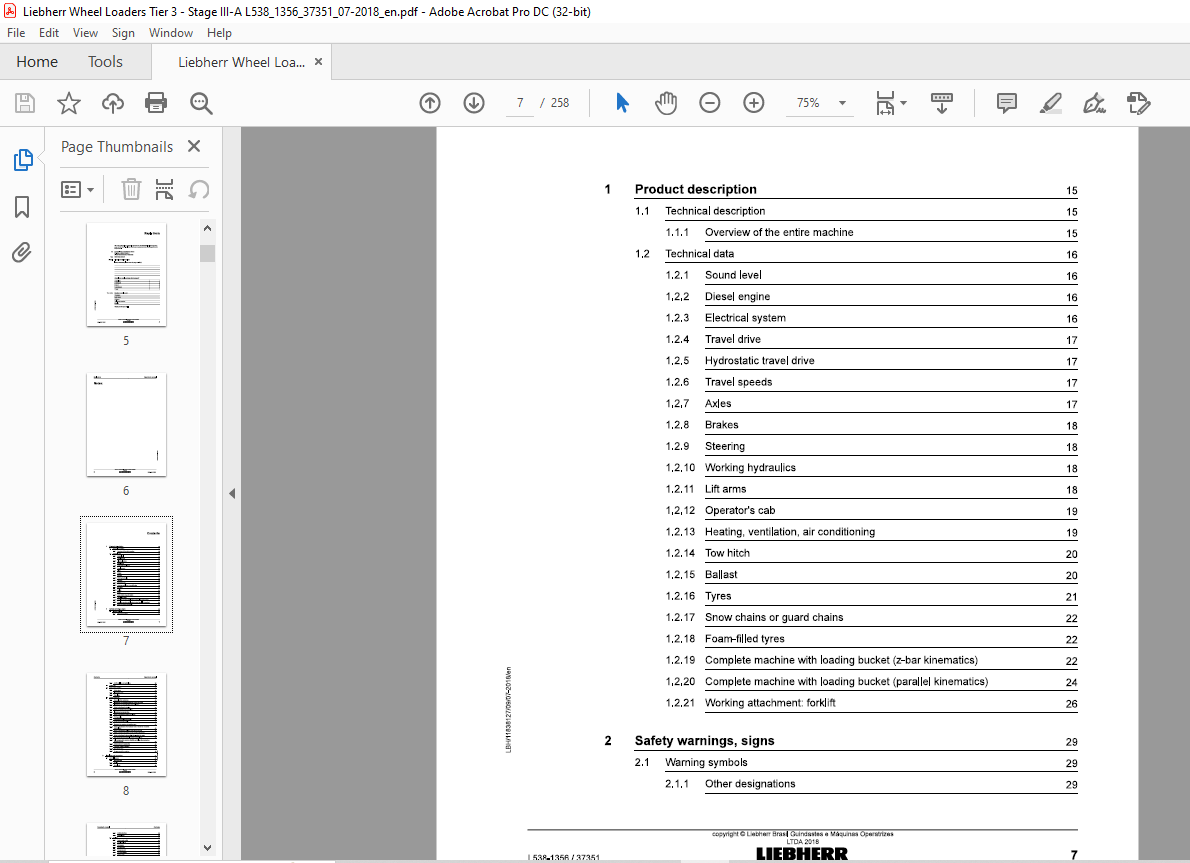Select page 7 thumbnail
The width and height of the screenshot is (1190, 863).
[x=126, y=575]
